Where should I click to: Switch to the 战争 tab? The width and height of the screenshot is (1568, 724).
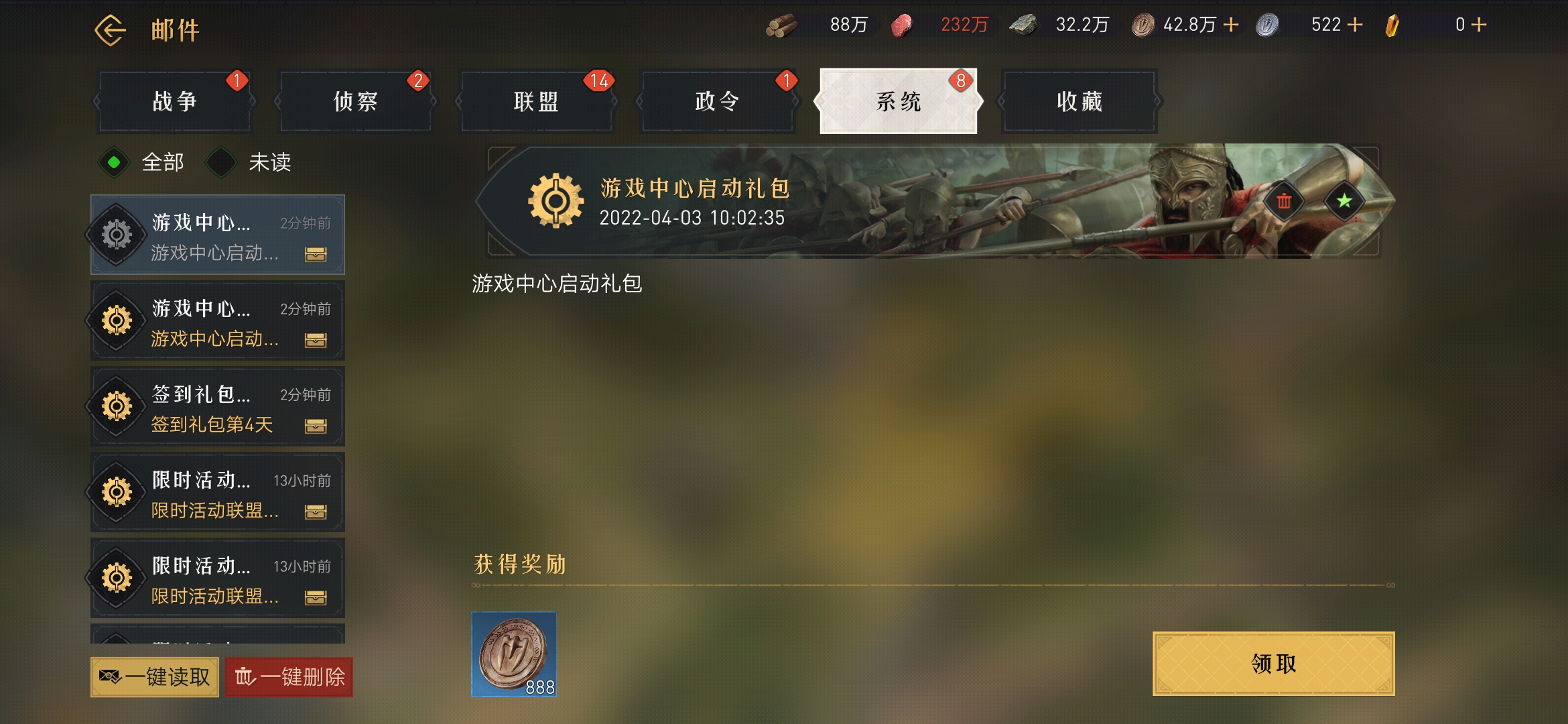175,101
